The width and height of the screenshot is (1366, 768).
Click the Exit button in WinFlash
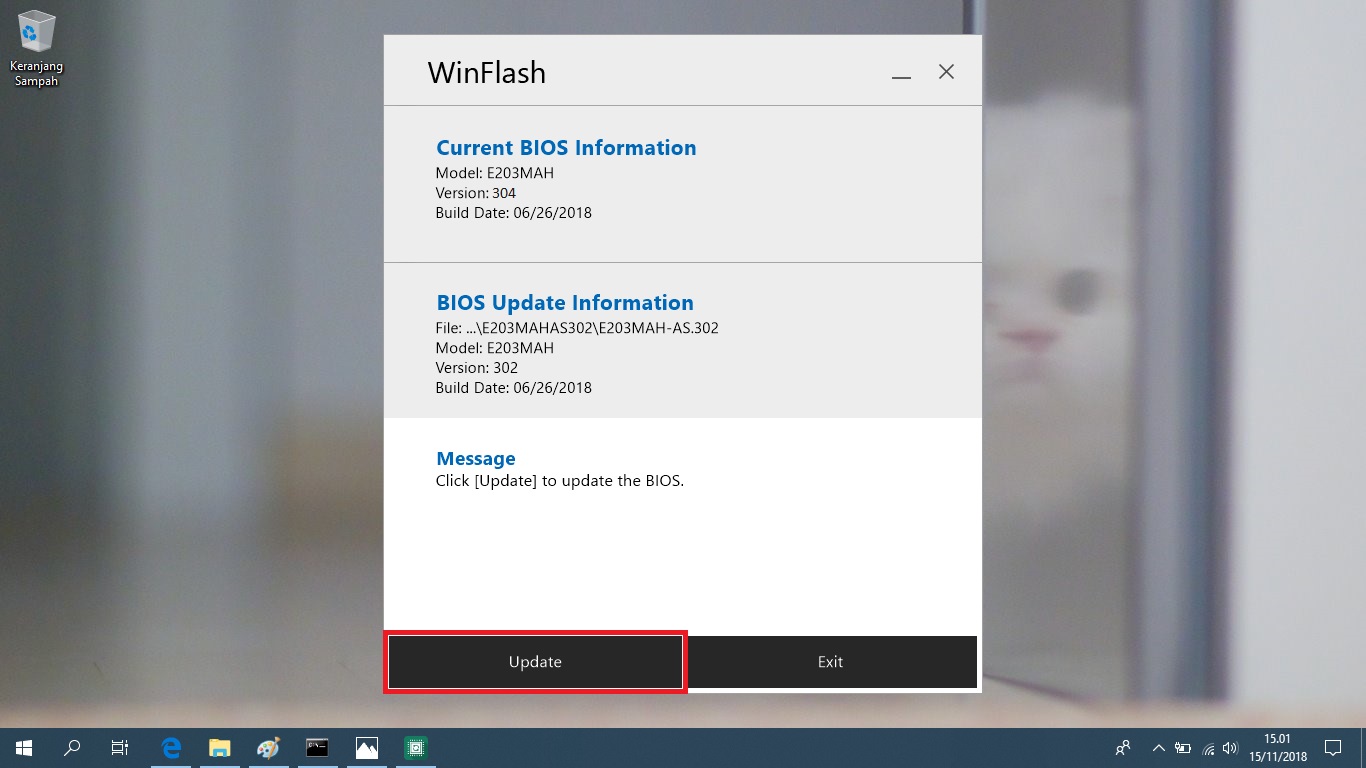830,662
